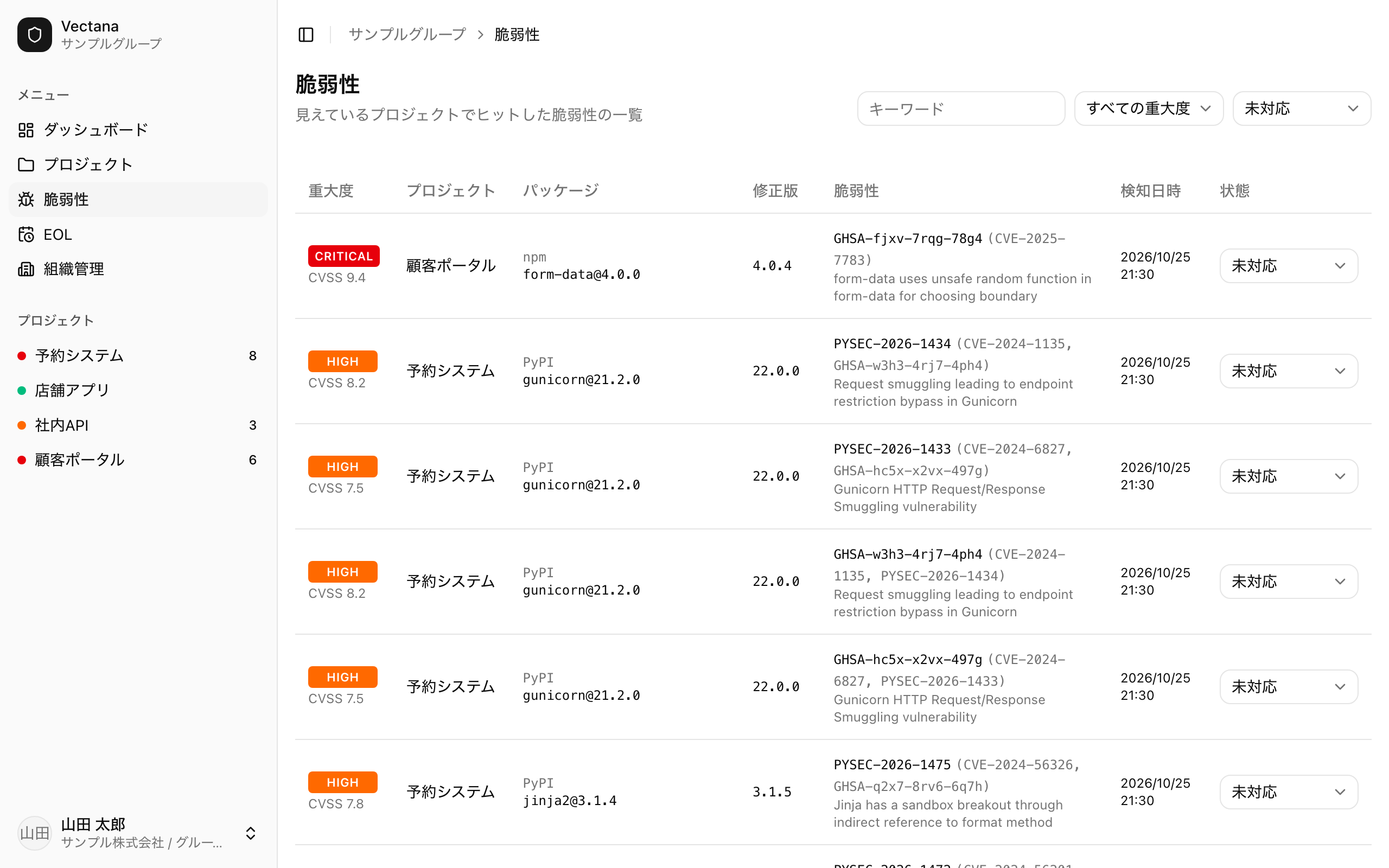
Task: Open status dropdown for form-data row
Action: [x=1289, y=266]
